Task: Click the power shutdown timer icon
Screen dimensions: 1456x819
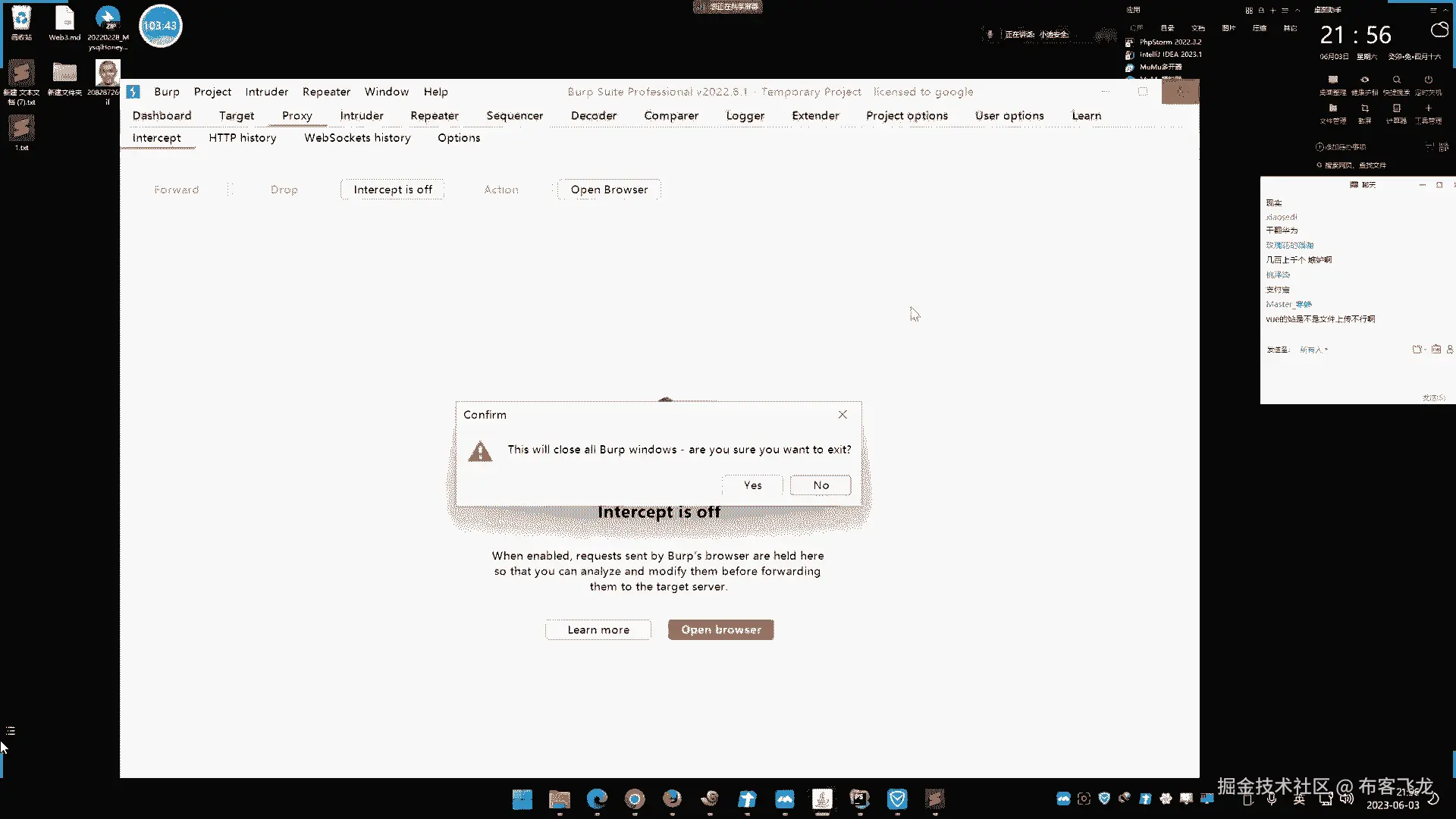Action: (1428, 80)
